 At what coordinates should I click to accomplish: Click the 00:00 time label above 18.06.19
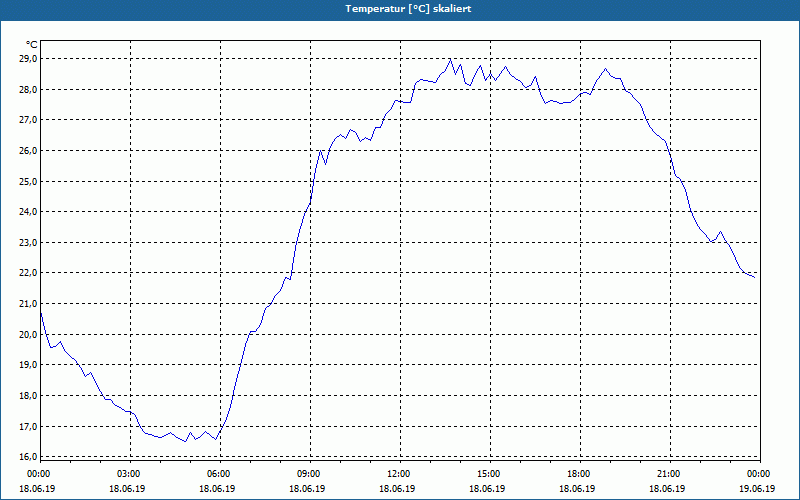(x=39, y=474)
